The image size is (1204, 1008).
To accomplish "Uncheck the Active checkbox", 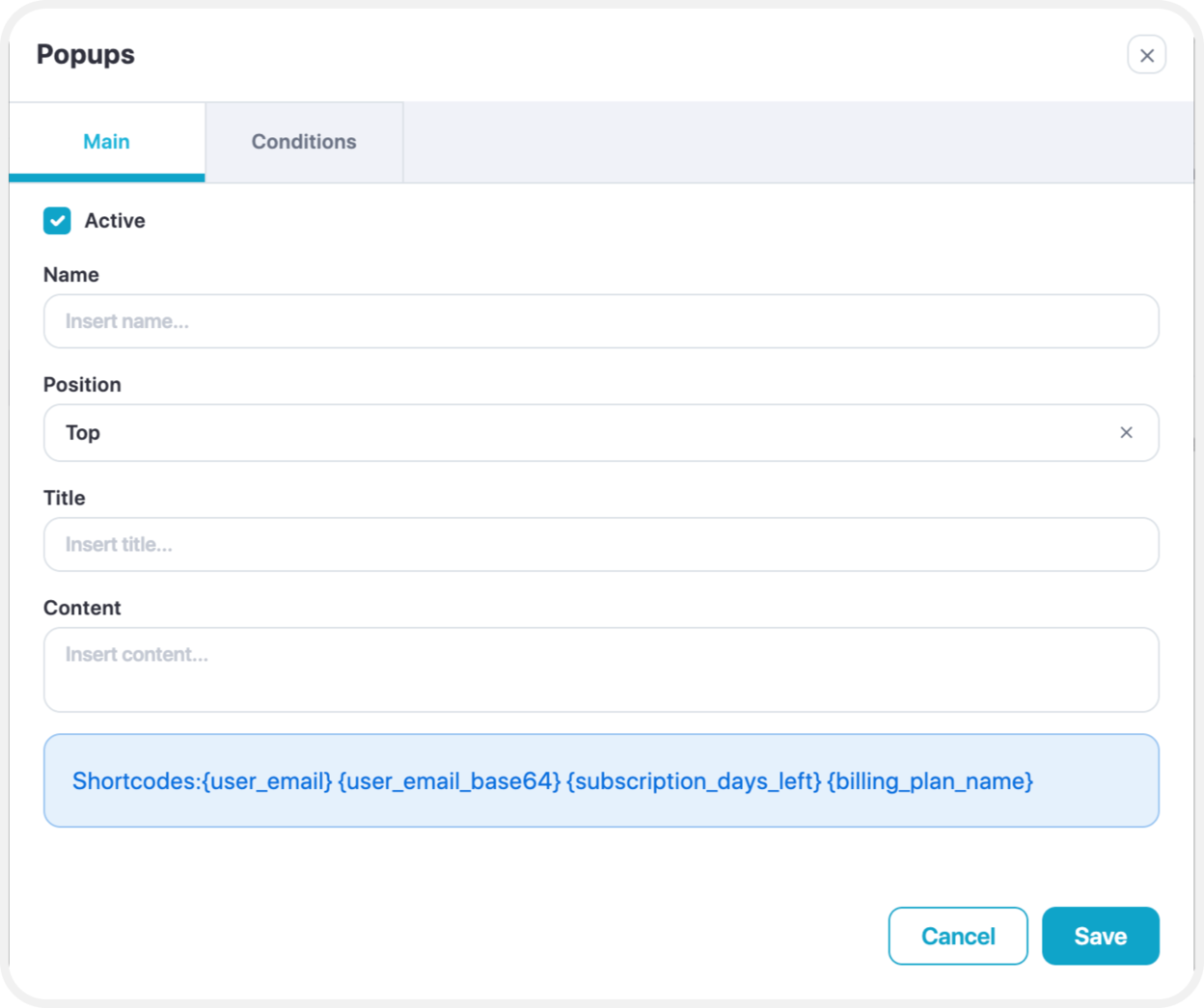I will tap(57, 221).
